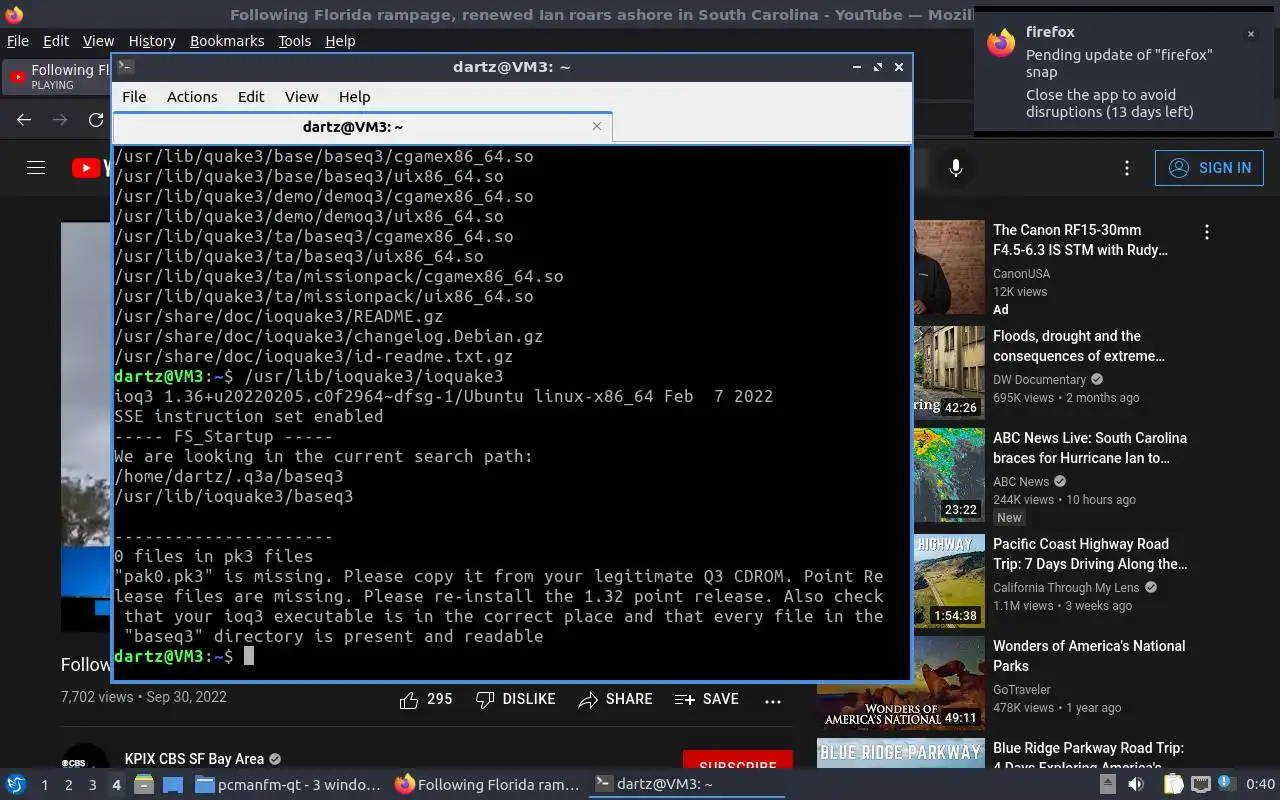
Task: Open YouTube settings three-dot menu
Action: [1127, 168]
